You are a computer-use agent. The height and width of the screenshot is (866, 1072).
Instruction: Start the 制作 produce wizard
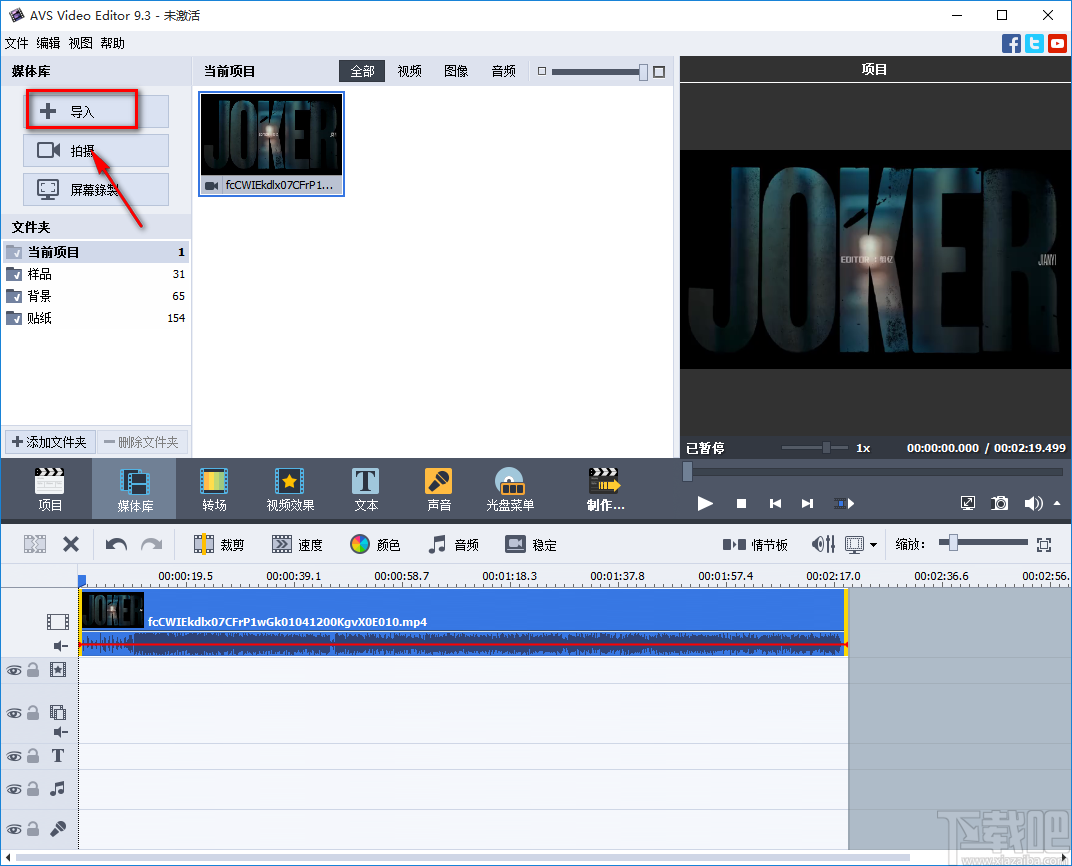tap(605, 489)
